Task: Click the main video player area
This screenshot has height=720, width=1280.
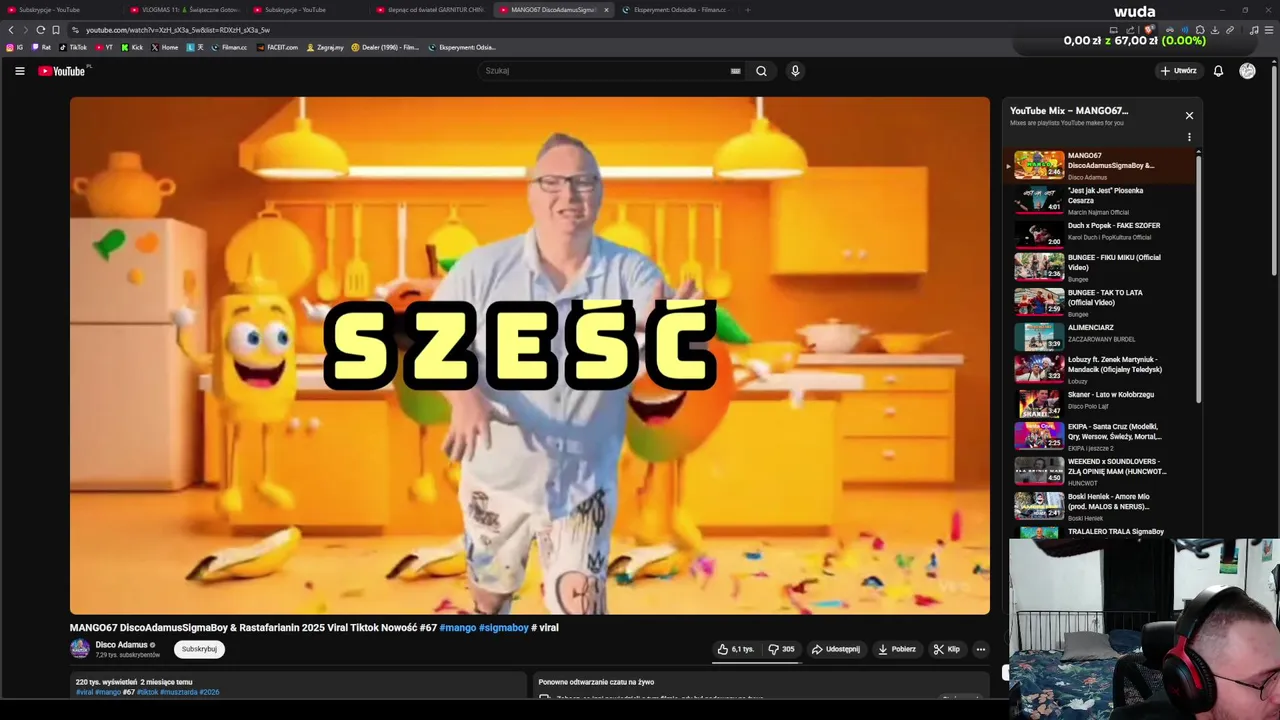Action: tap(530, 355)
